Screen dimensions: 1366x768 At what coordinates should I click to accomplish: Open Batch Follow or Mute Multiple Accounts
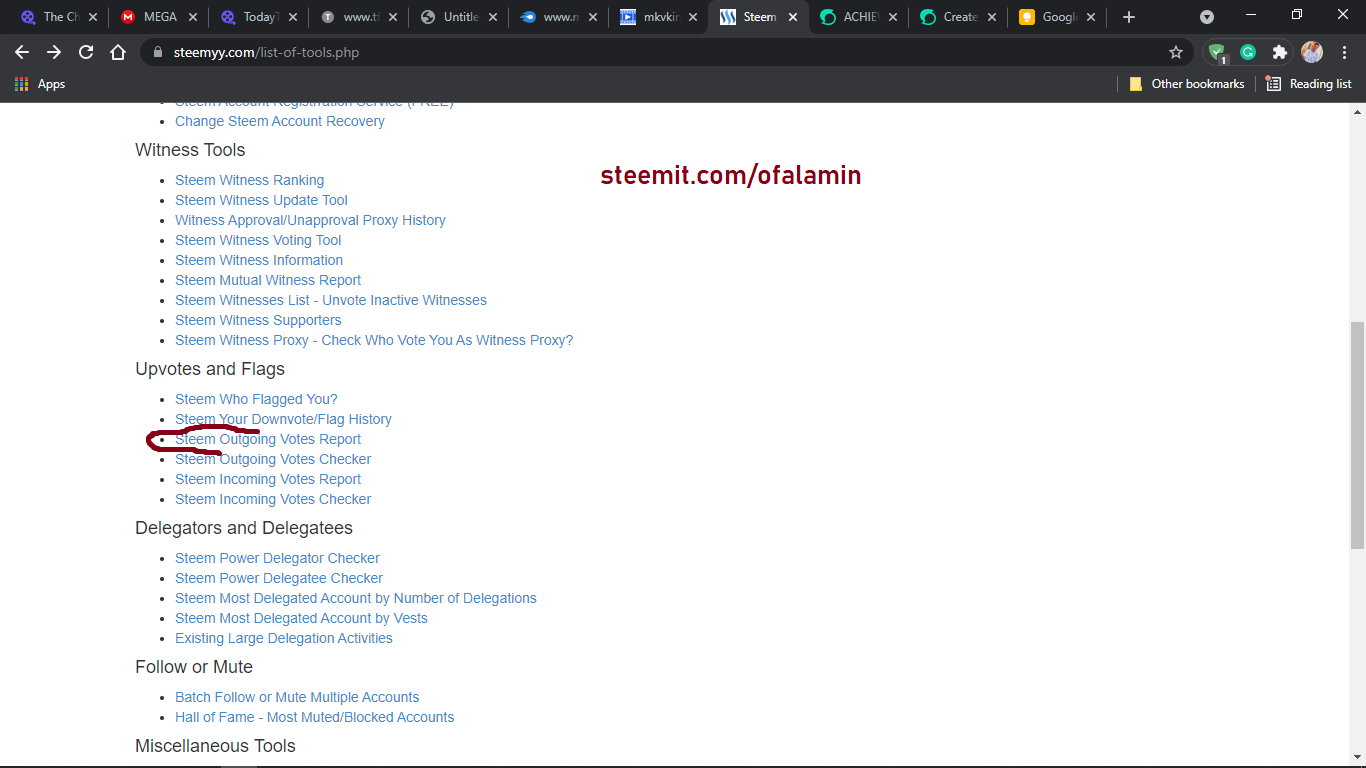[297, 697]
